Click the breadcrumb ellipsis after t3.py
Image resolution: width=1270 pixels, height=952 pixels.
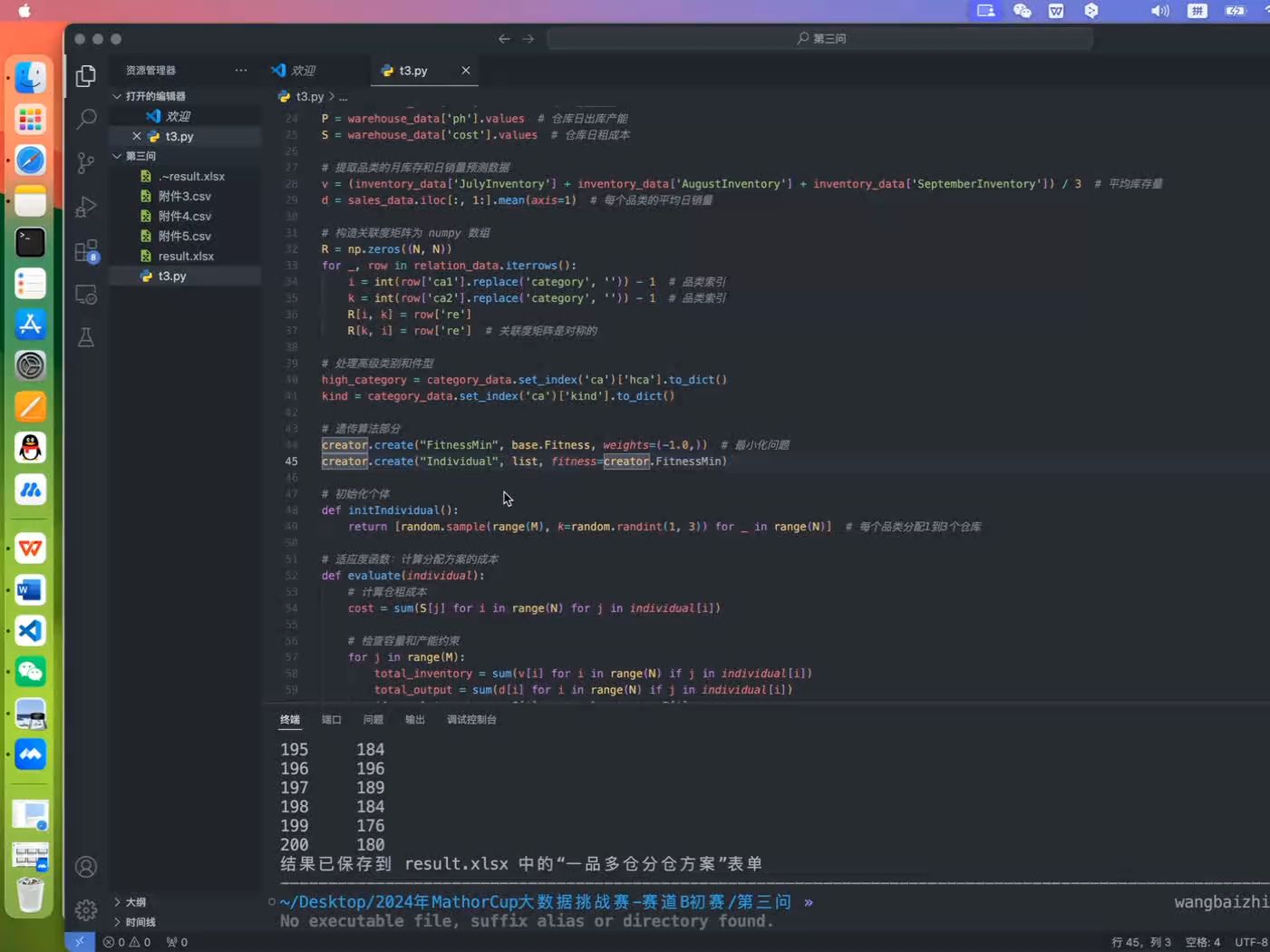pos(343,96)
